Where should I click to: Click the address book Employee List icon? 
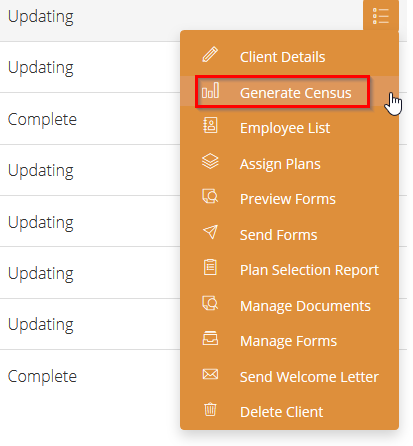(x=210, y=125)
